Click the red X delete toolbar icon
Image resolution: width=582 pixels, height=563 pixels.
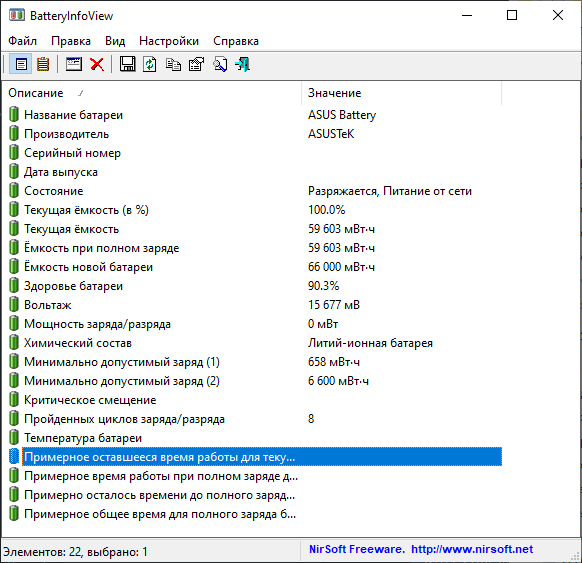tap(97, 65)
